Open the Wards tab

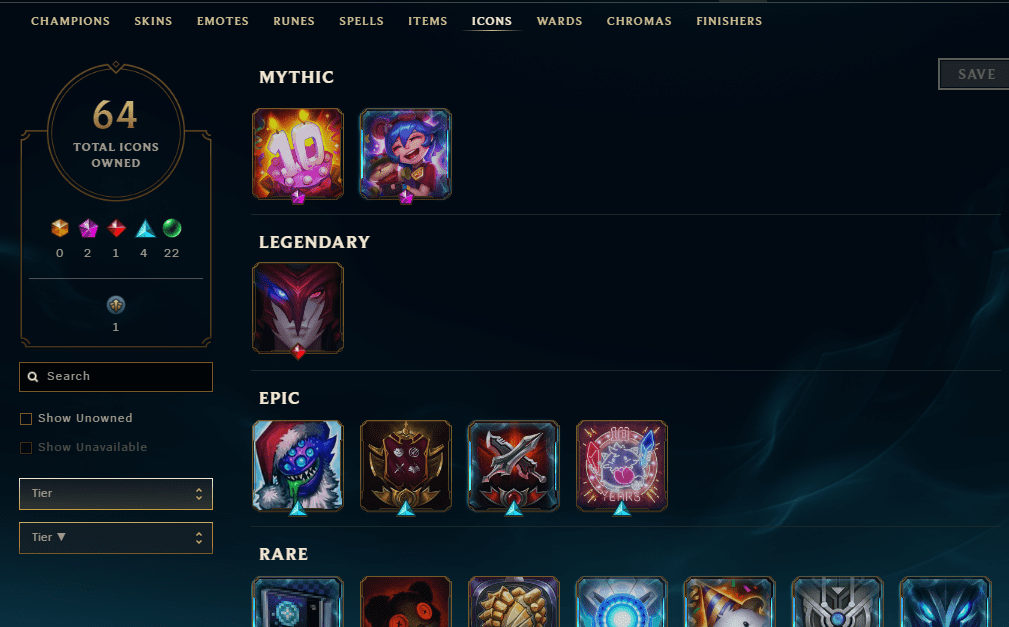click(559, 21)
